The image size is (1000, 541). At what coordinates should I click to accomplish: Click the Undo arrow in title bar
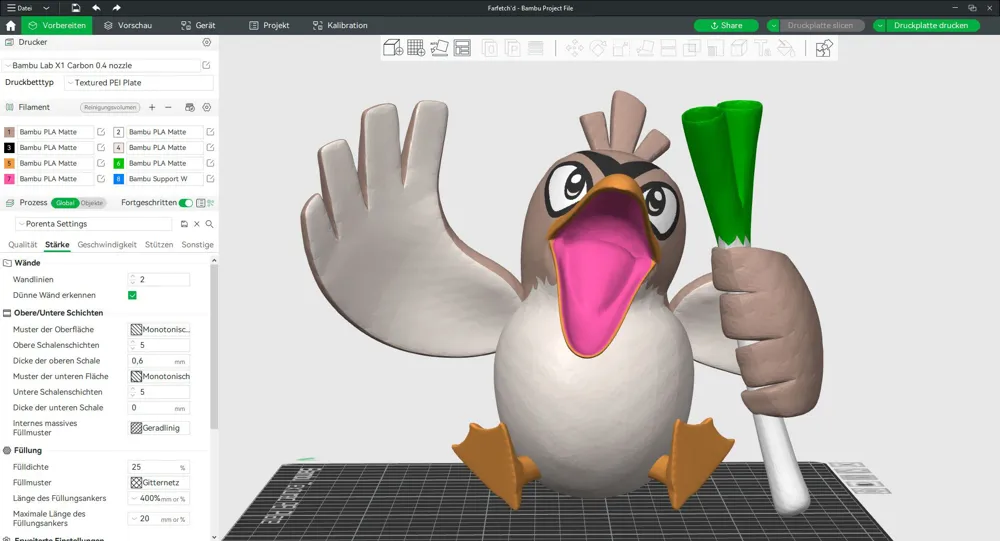pos(96,8)
